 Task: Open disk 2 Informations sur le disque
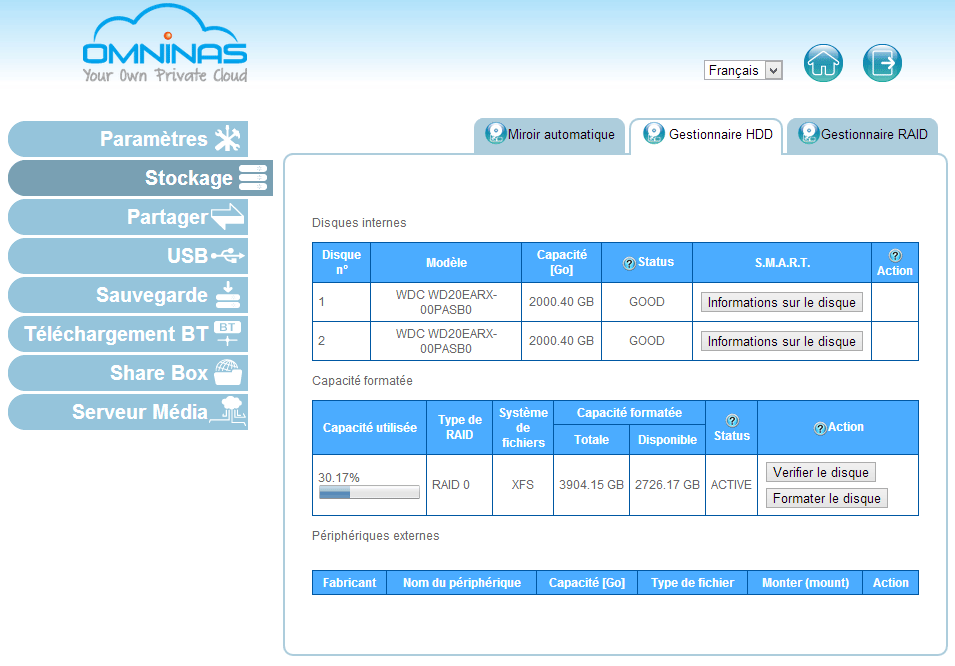(781, 341)
